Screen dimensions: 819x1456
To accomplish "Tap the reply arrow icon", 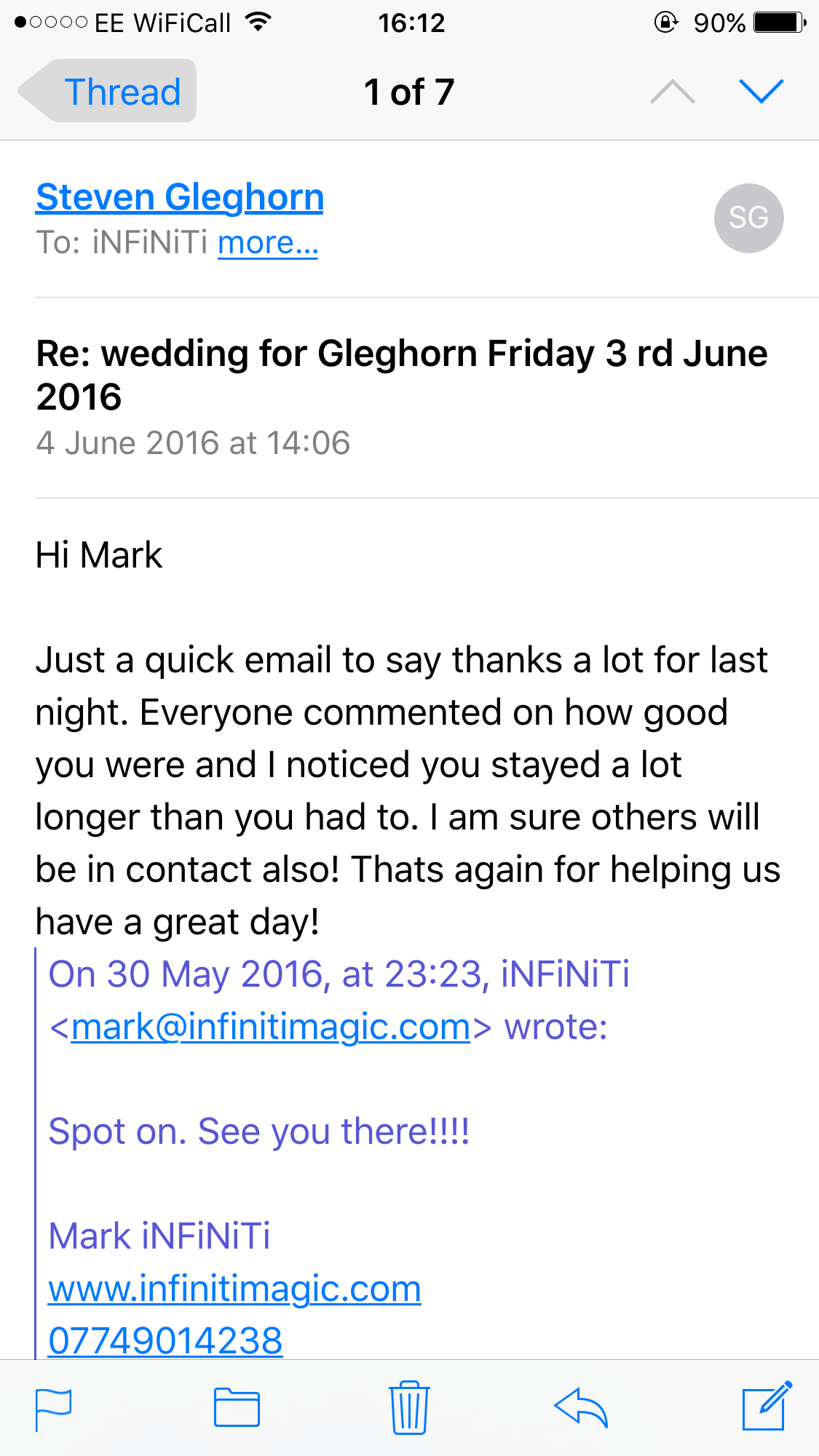I will click(x=581, y=1407).
